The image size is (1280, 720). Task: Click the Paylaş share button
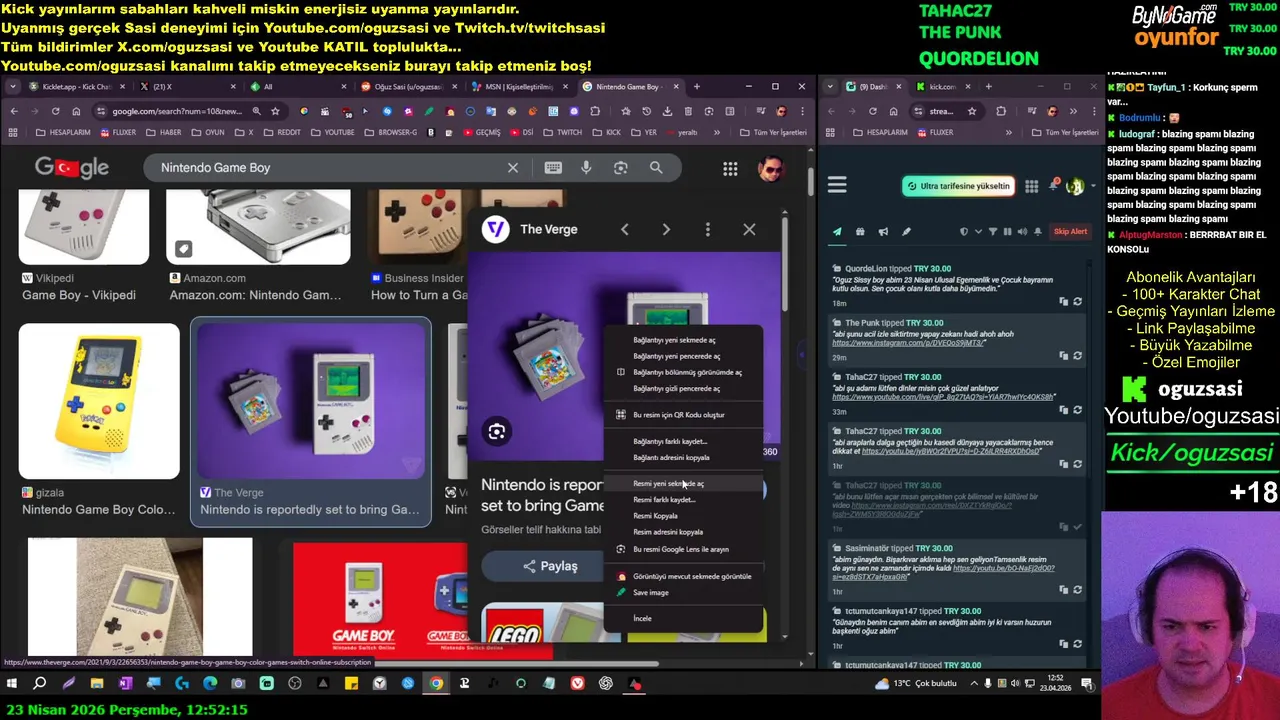tap(550, 566)
